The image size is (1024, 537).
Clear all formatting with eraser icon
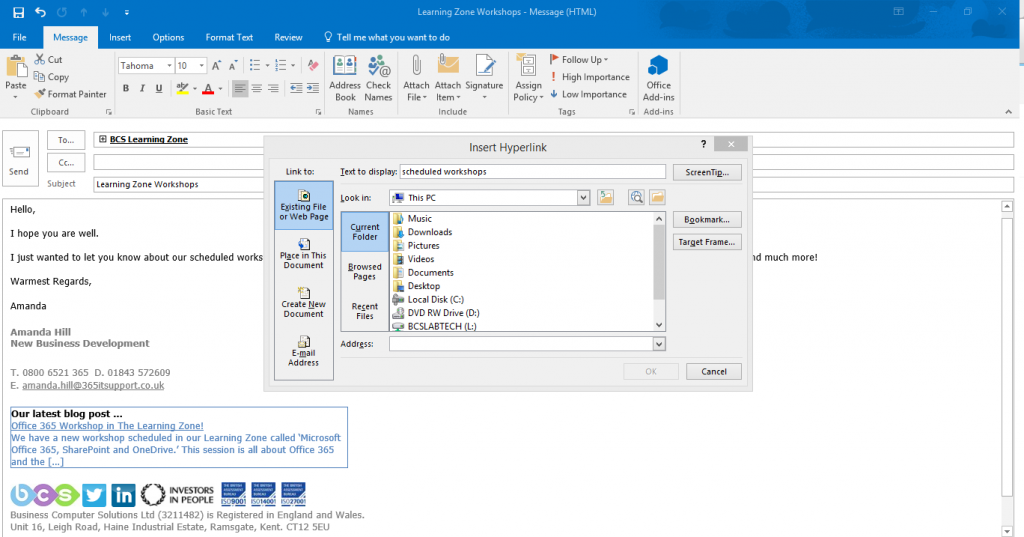[x=313, y=65]
